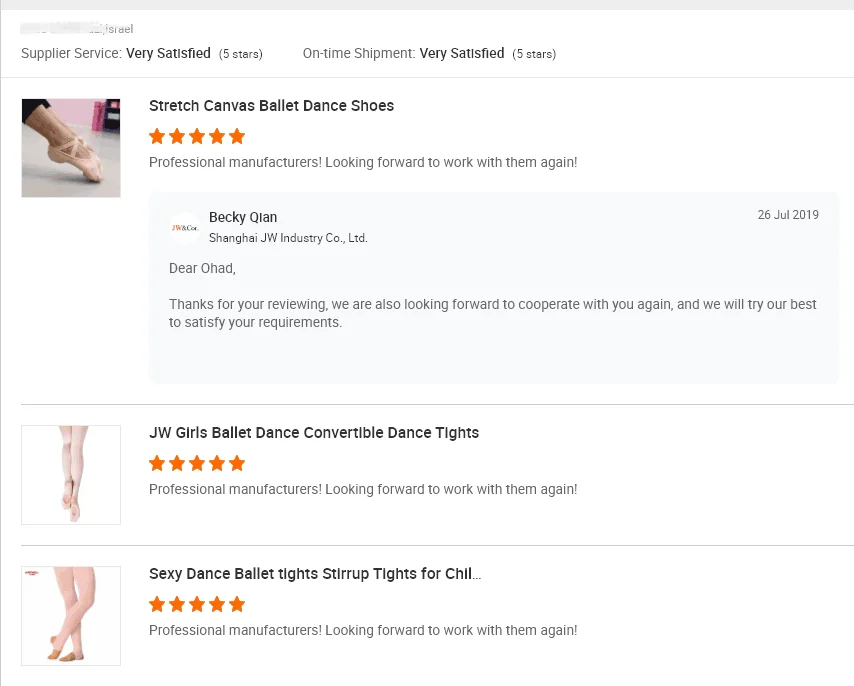This screenshot has height=686, width=854.
Task: Open Shanghai JW Industry Co., Ltd. link
Action: click(288, 238)
